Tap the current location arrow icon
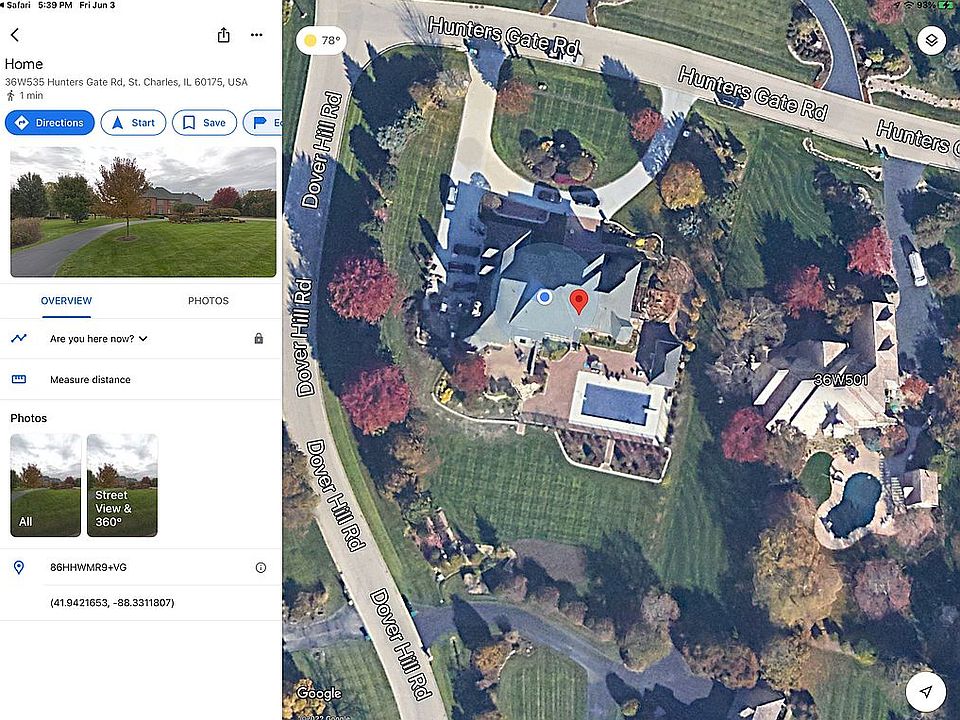Screen dimensions: 960x720 (926, 692)
